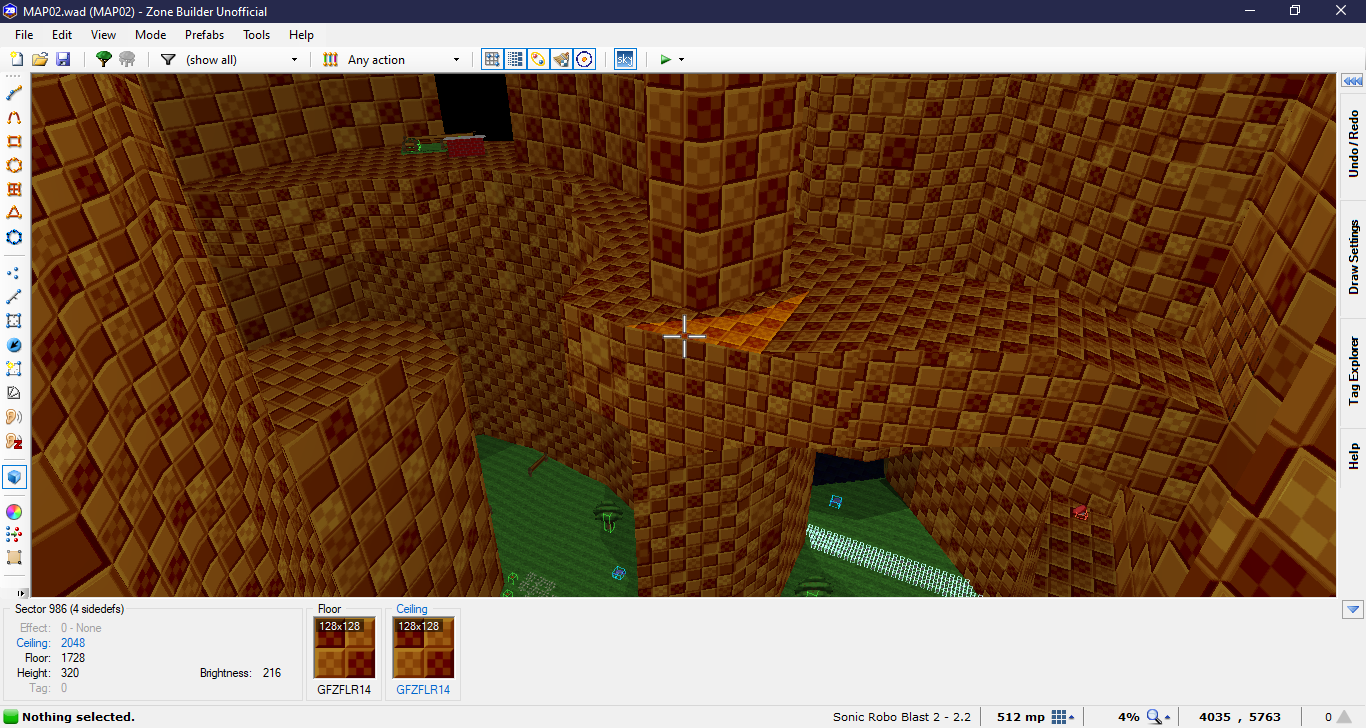Switch to Sectors mode
Viewport: 1366px width, 728px height.
(14, 320)
